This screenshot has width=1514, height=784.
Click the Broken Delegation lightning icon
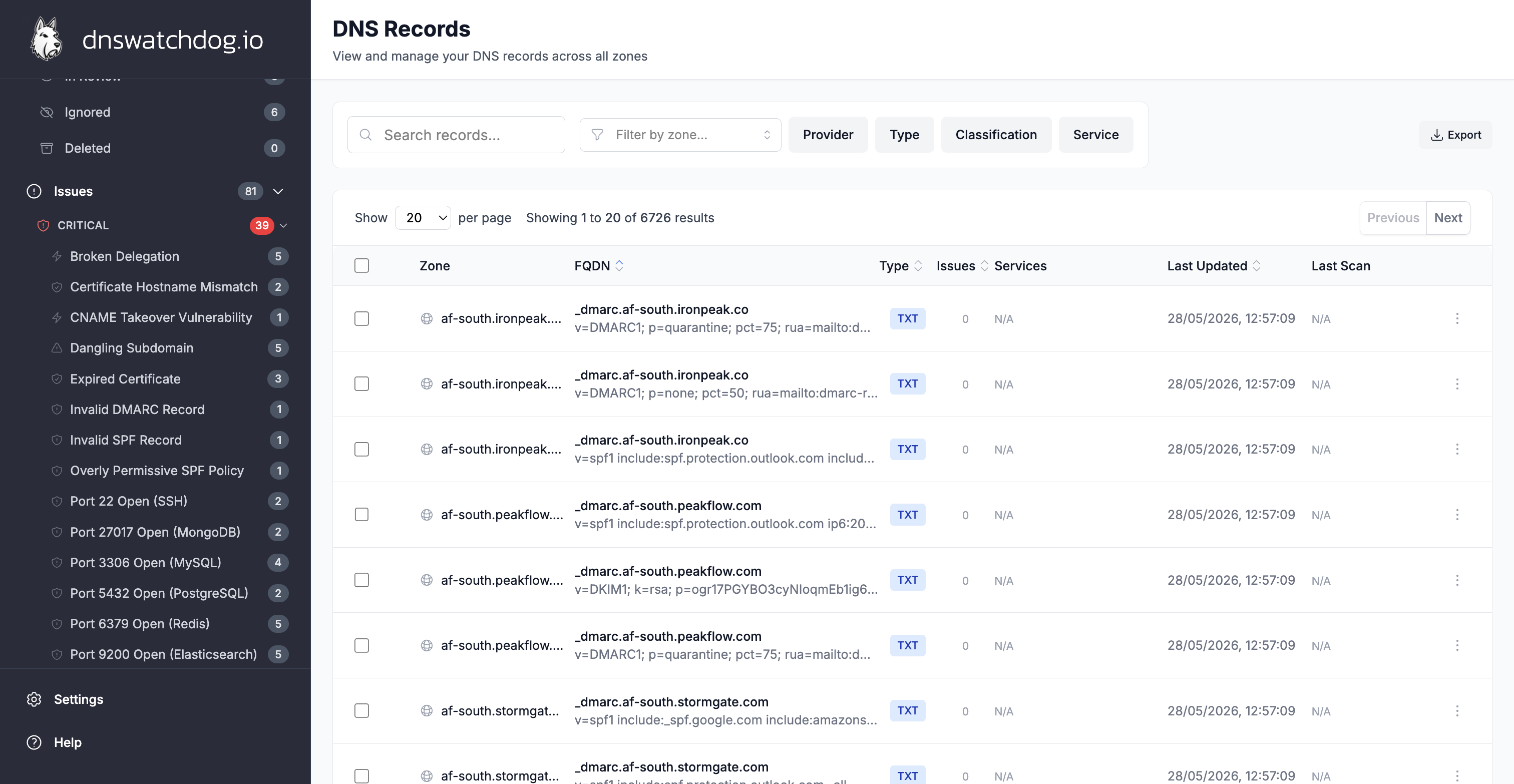(x=57, y=256)
